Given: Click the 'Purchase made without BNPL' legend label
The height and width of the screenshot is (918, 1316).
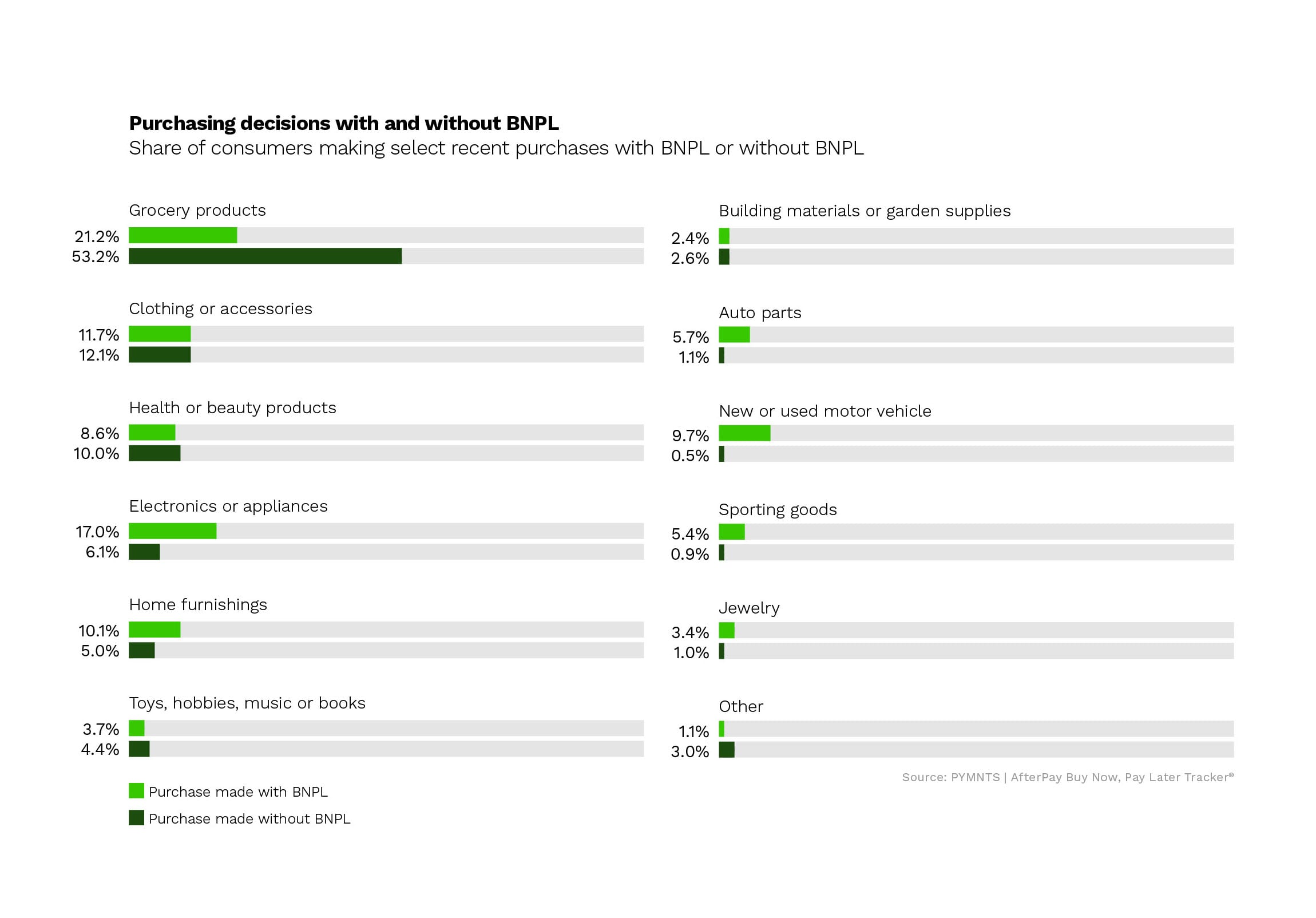Looking at the screenshot, I should [249, 818].
